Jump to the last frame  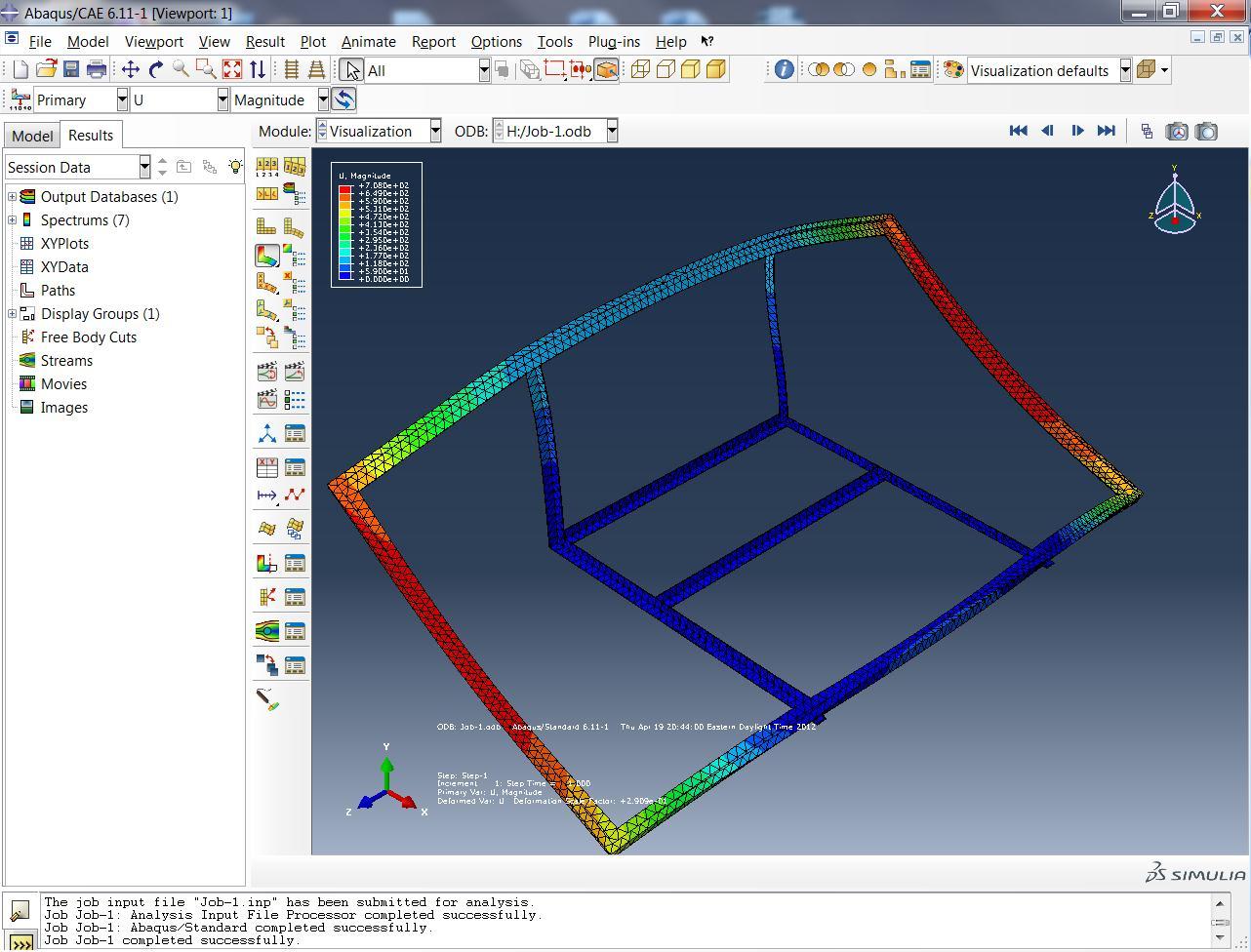1106,131
